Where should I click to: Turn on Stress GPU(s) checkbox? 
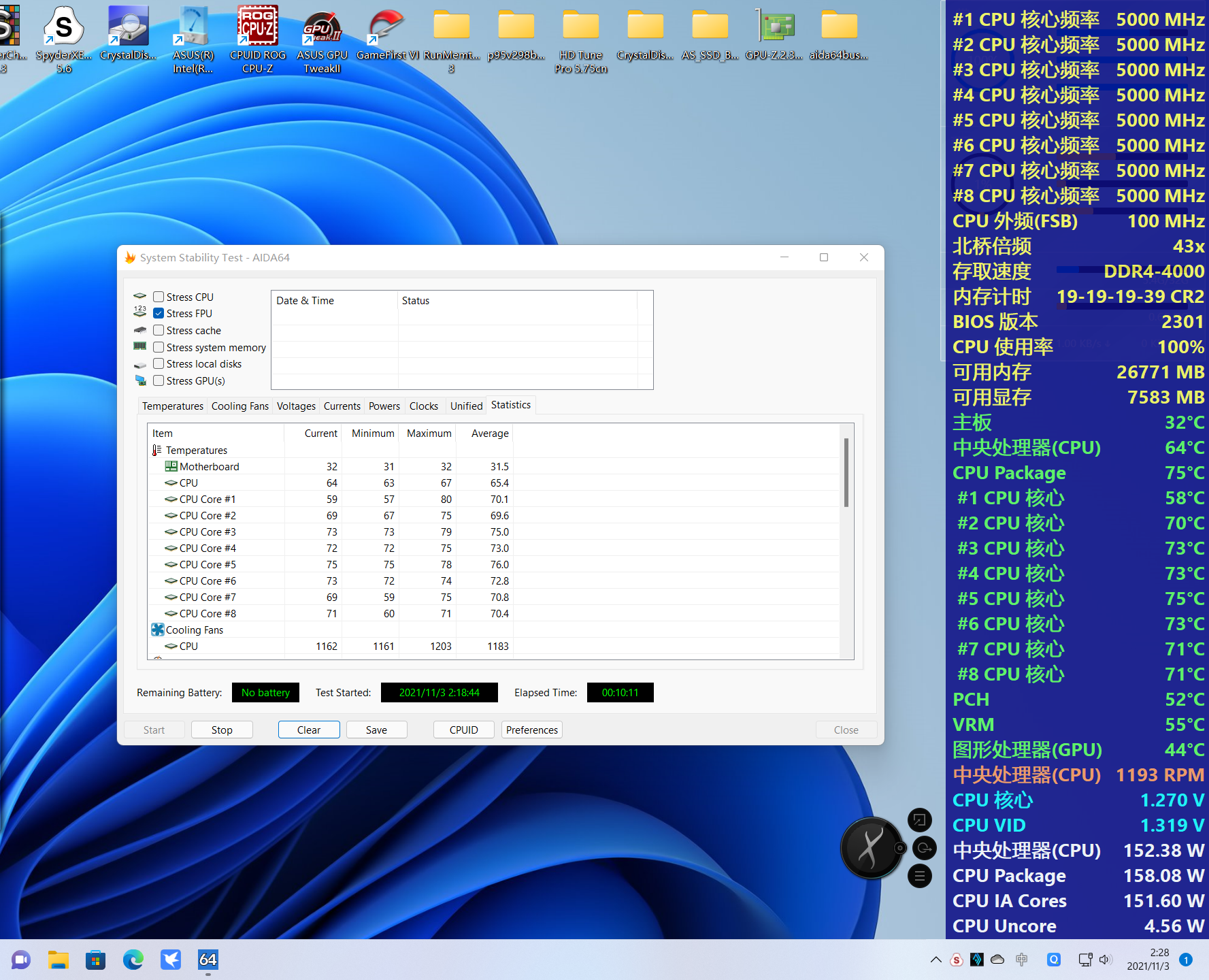coord(159,380)
